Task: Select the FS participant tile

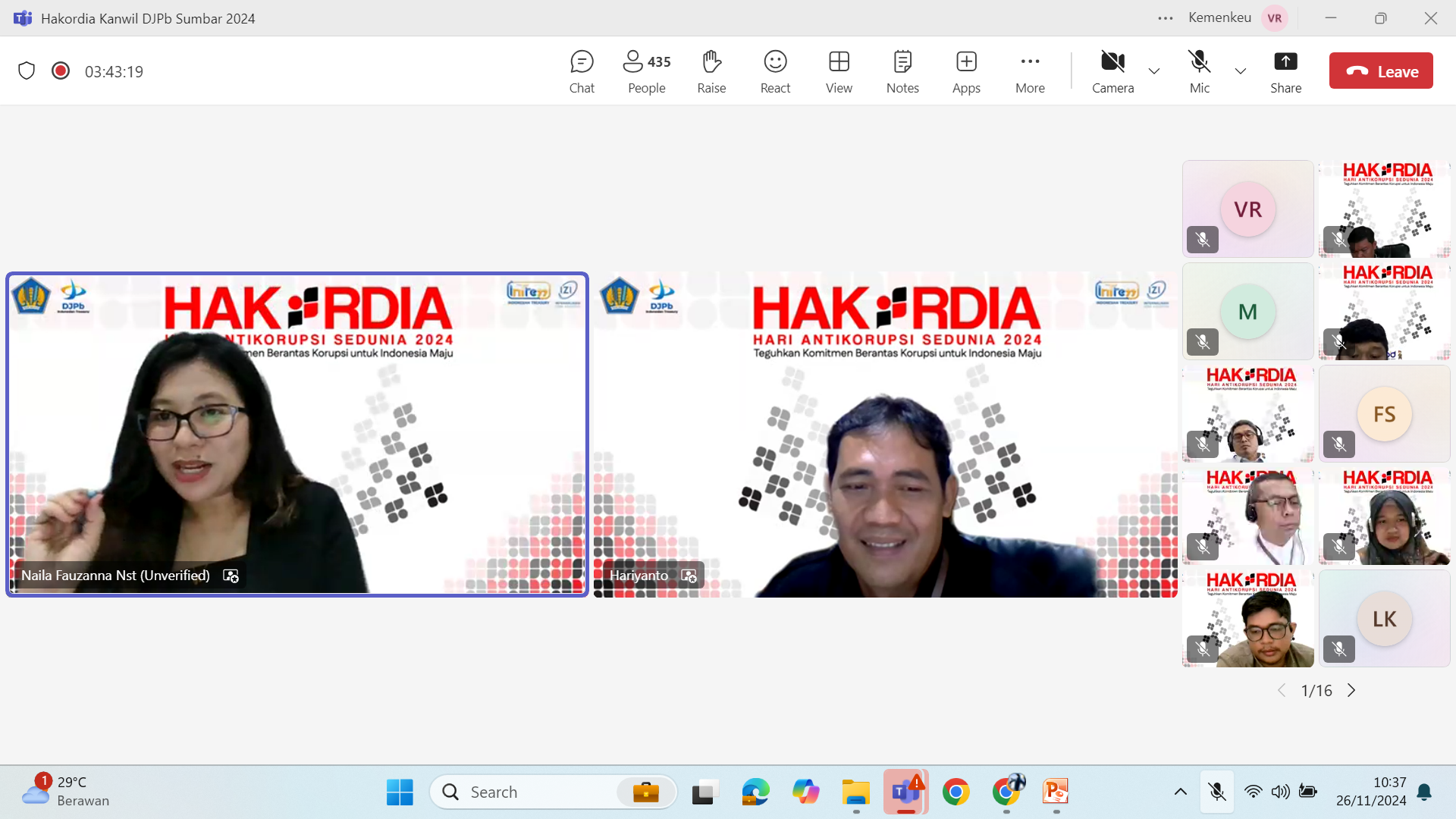Action: [1384, 413]
